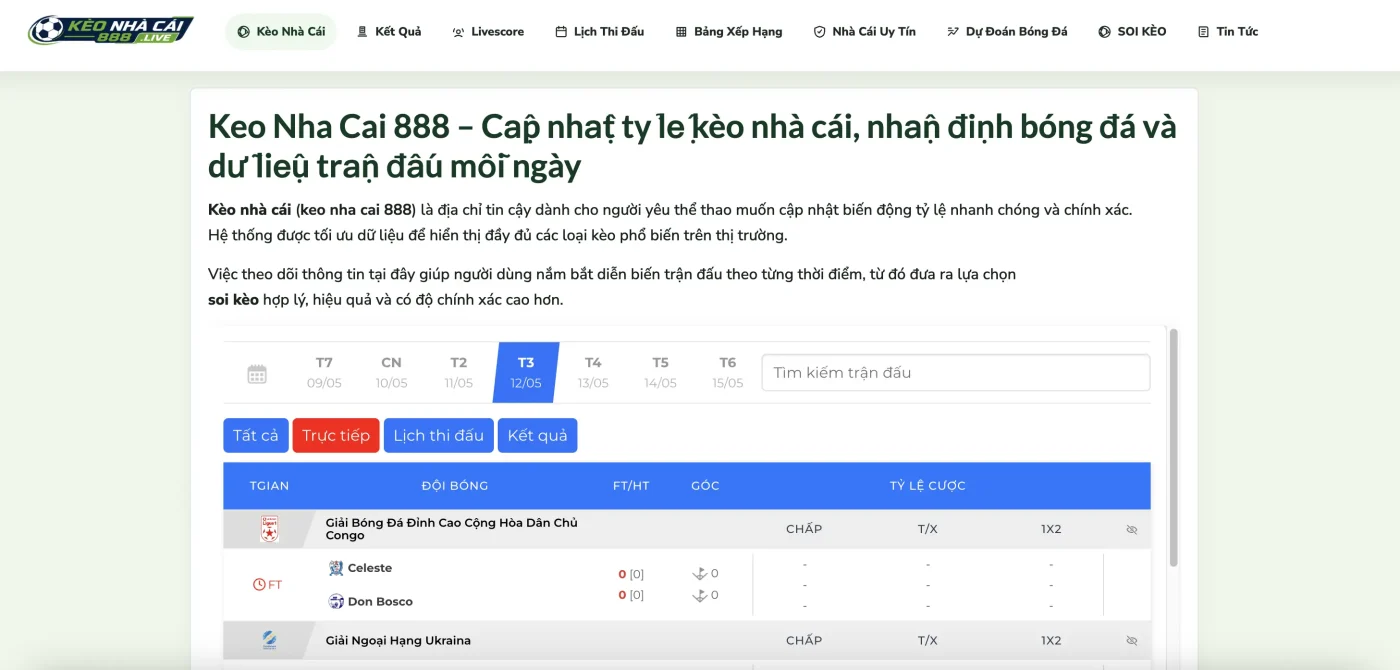The width and height of the screenshot is (1400, 670).
Task: Click the FT/HT column header
Action: click(631, 486)
